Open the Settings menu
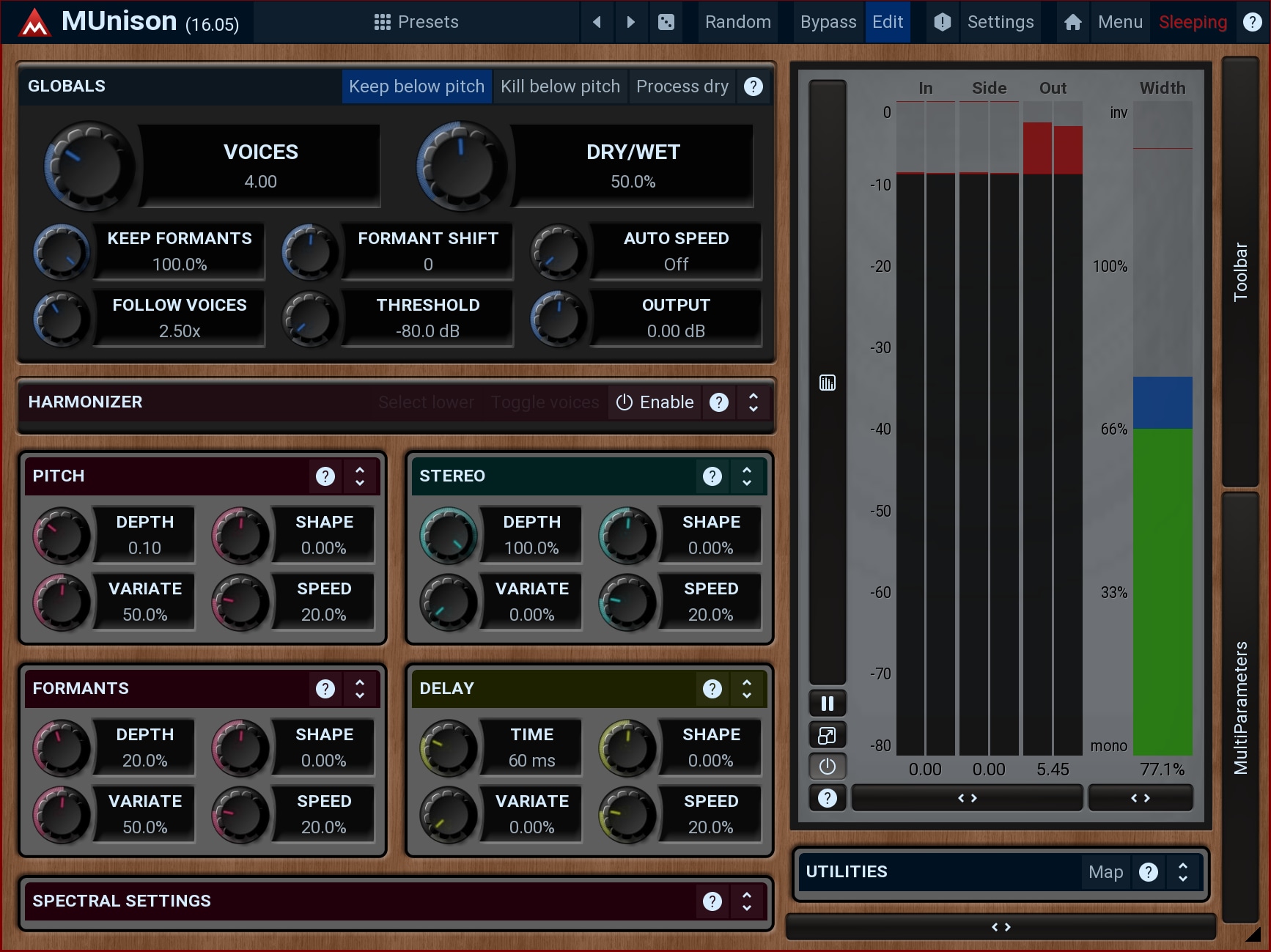Viewport: 1271px width, 952px height. point(1001,22)
